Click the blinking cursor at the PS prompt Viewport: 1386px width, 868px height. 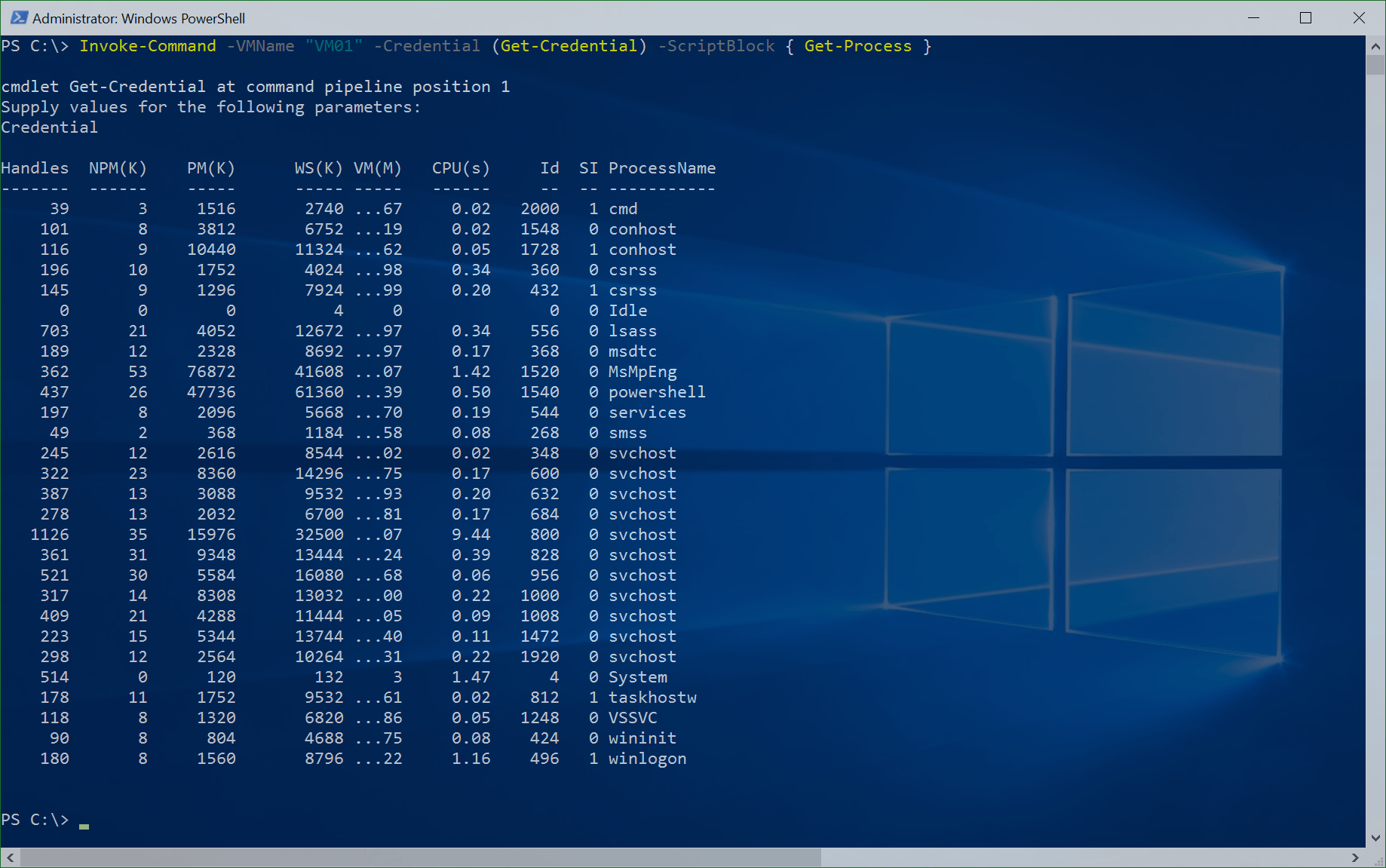(84, 825)
